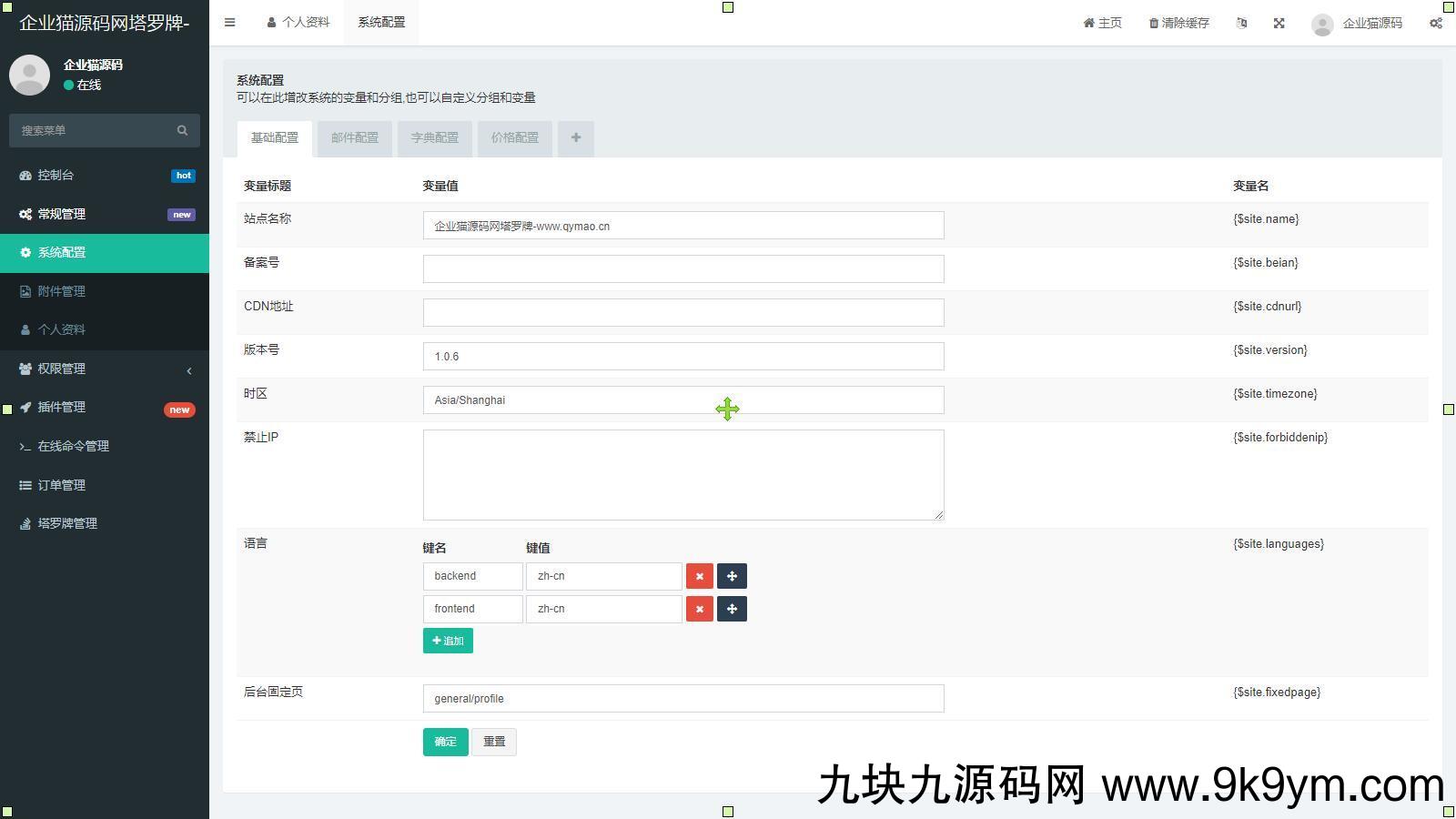Screen dimensions: 1456x819
Task: Switch to the 字典配置 tab
Action: [434, 138]
